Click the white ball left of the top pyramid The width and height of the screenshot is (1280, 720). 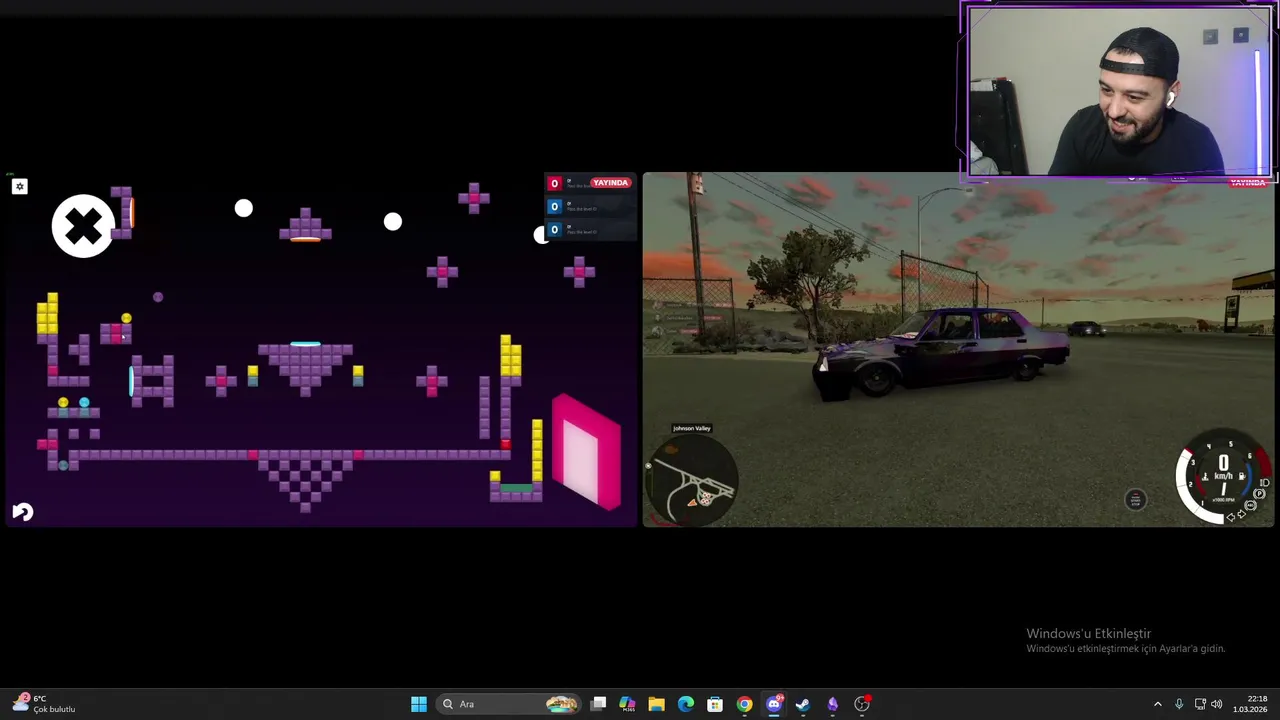(x=244, y=208)
